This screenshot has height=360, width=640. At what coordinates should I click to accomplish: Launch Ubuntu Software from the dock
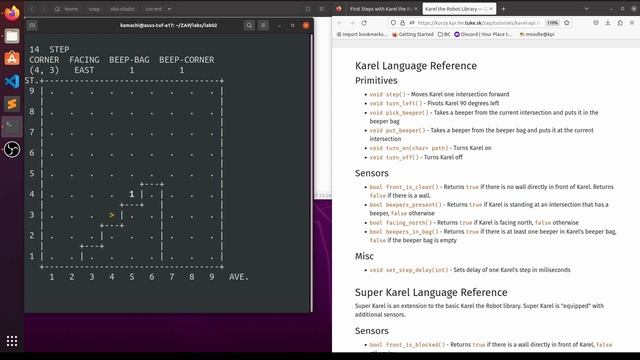tap(12, 58)
